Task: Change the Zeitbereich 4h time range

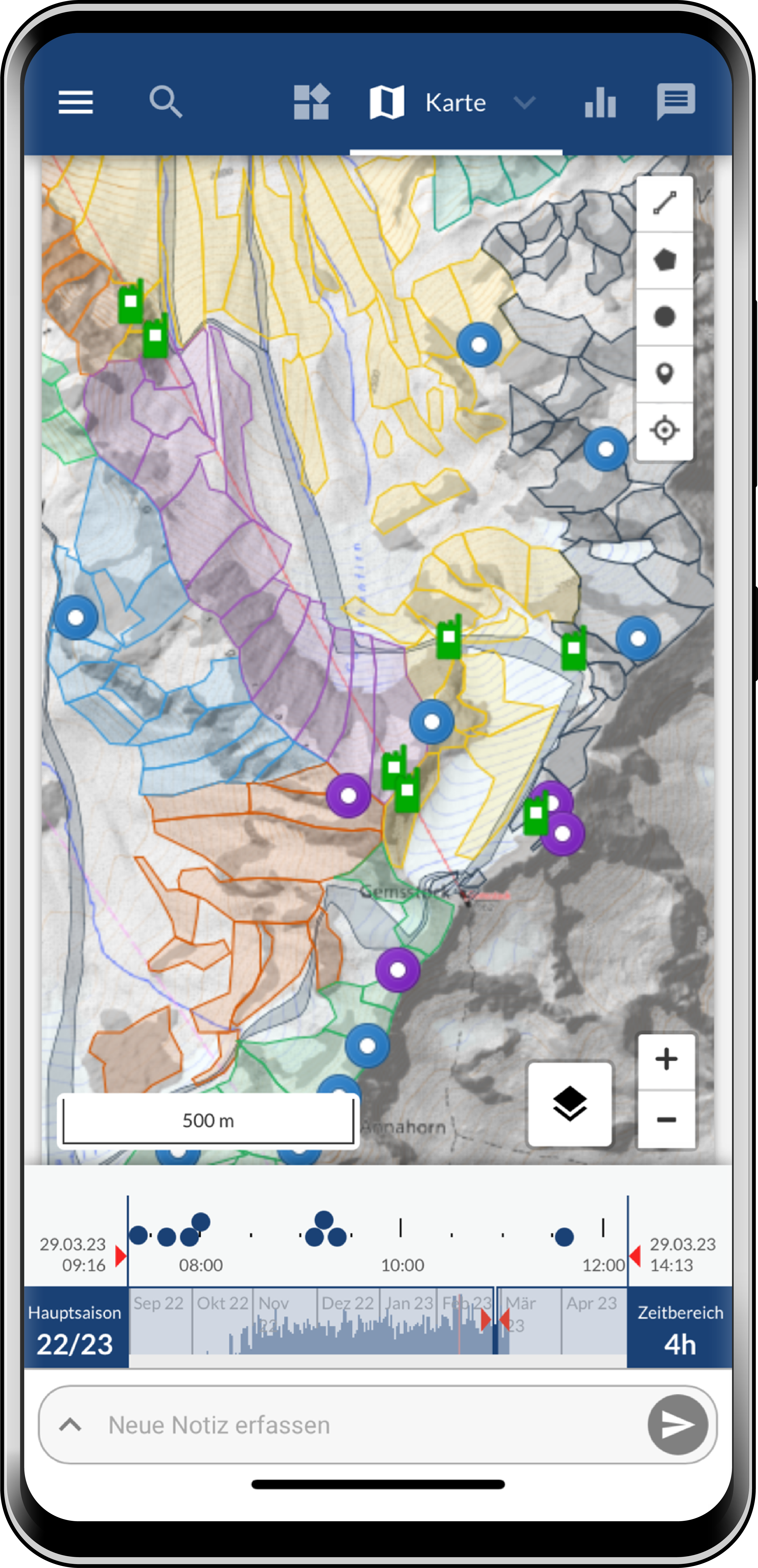Action: point(680,1328)
